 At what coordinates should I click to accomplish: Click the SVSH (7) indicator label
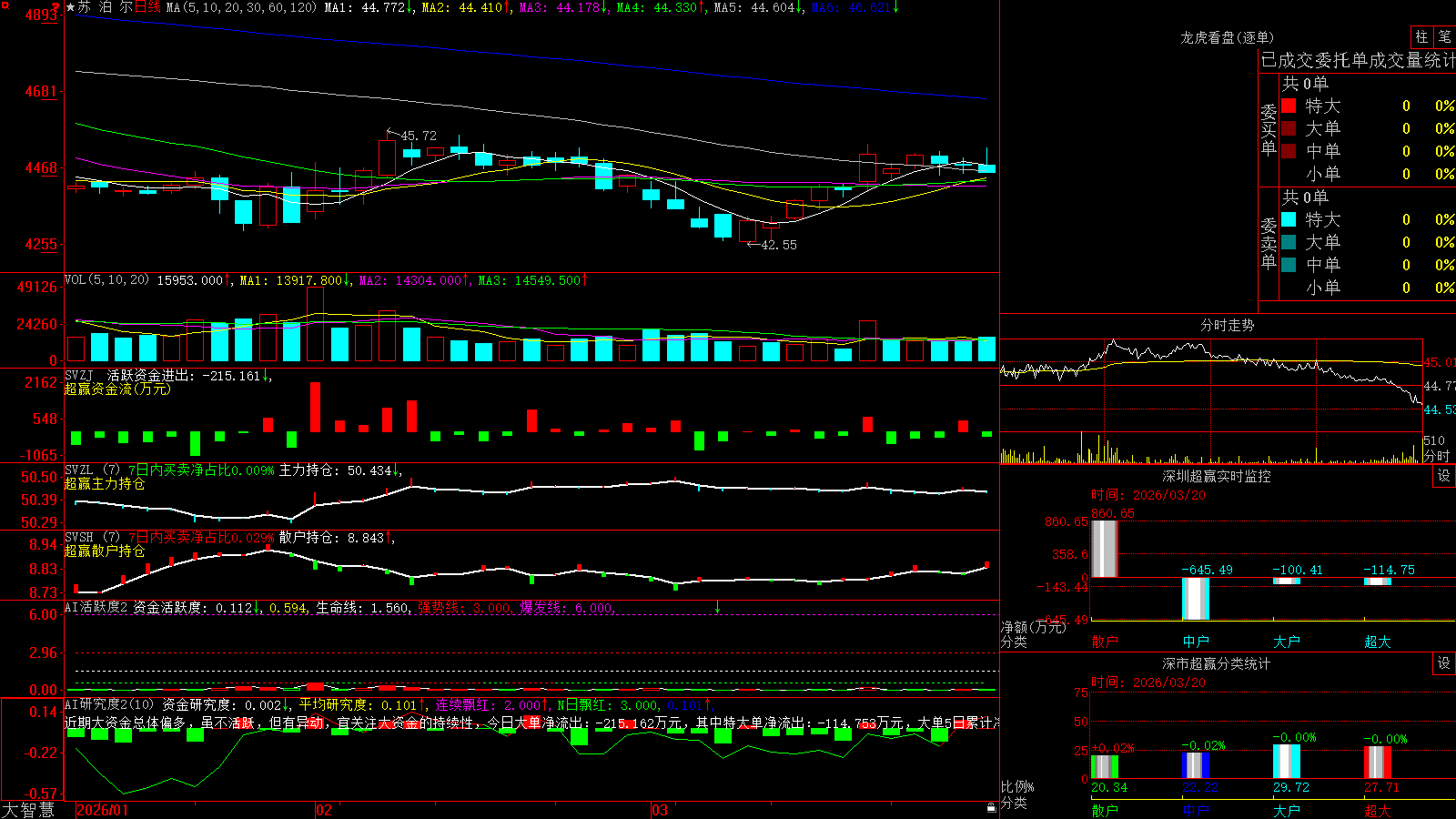pyautogui.click(x=92, y=537)
